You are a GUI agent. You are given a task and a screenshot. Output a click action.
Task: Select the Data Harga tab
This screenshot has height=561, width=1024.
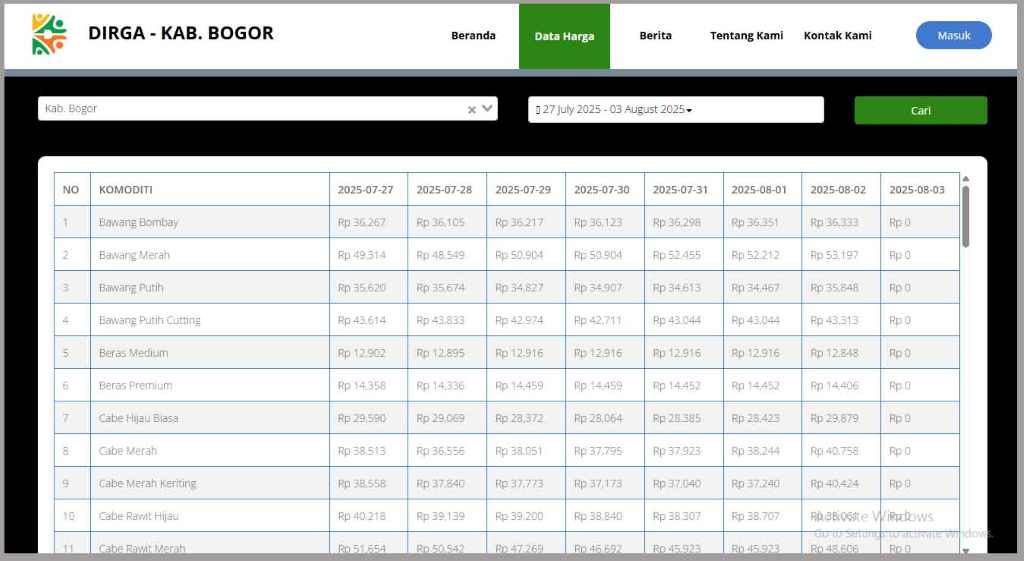point(564,36)
